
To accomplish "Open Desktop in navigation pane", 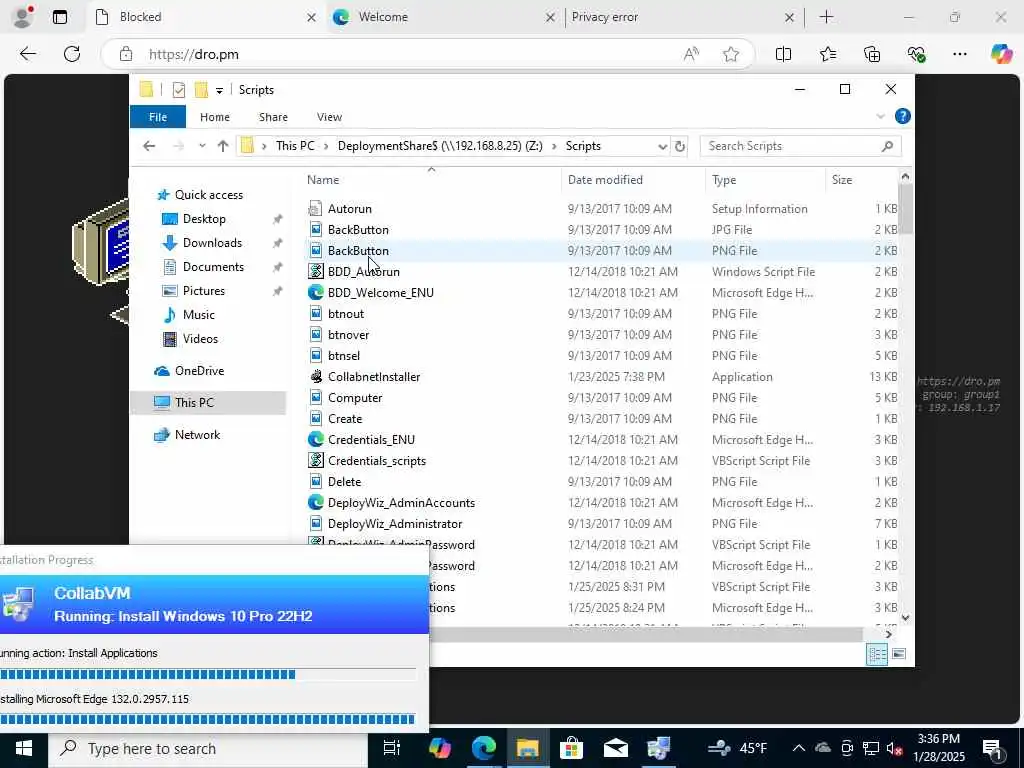I will tap(204, 219).
